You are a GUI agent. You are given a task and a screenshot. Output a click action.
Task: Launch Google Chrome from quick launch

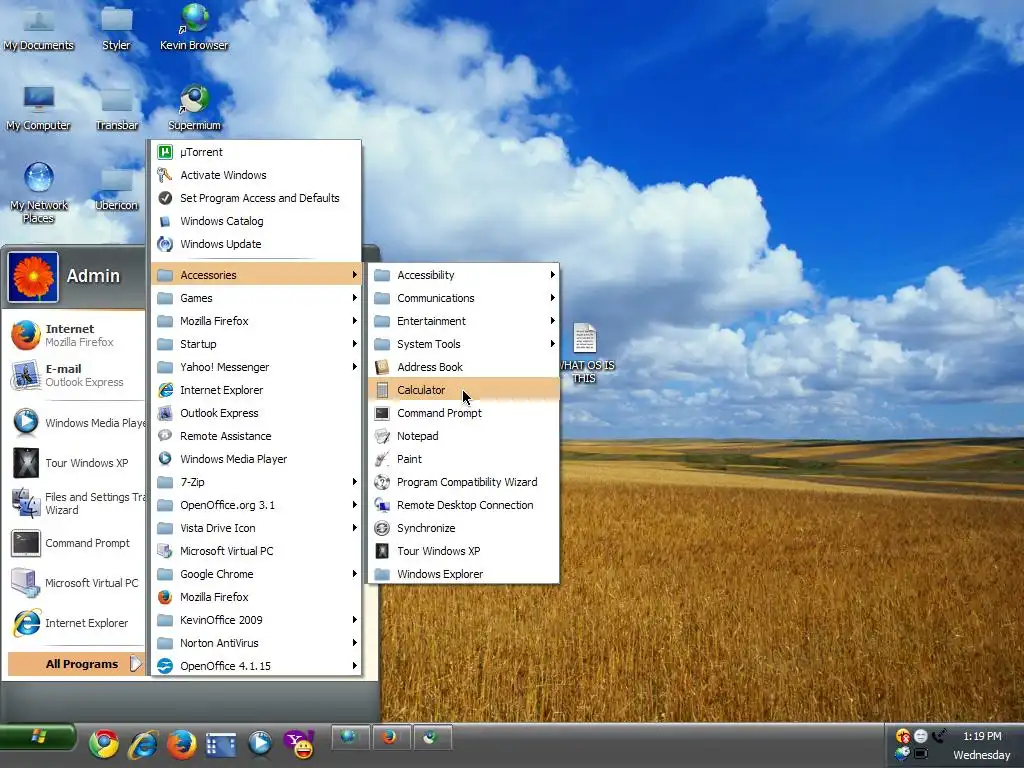pos(104,744)
